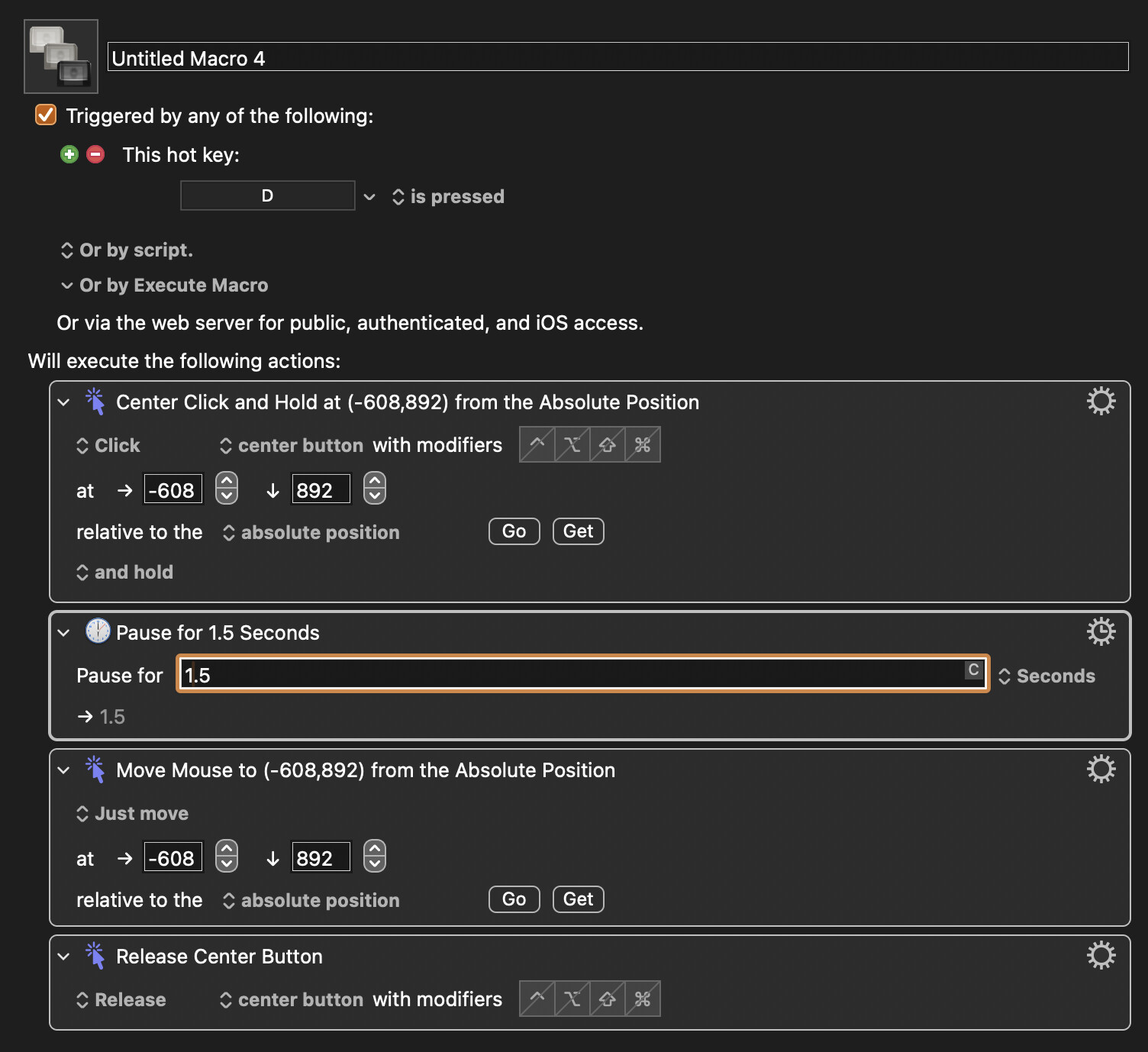This screenshot has height=1052, width=1148.
Task: Toggle Control modifier in the Click action
Action: [537, 445]
